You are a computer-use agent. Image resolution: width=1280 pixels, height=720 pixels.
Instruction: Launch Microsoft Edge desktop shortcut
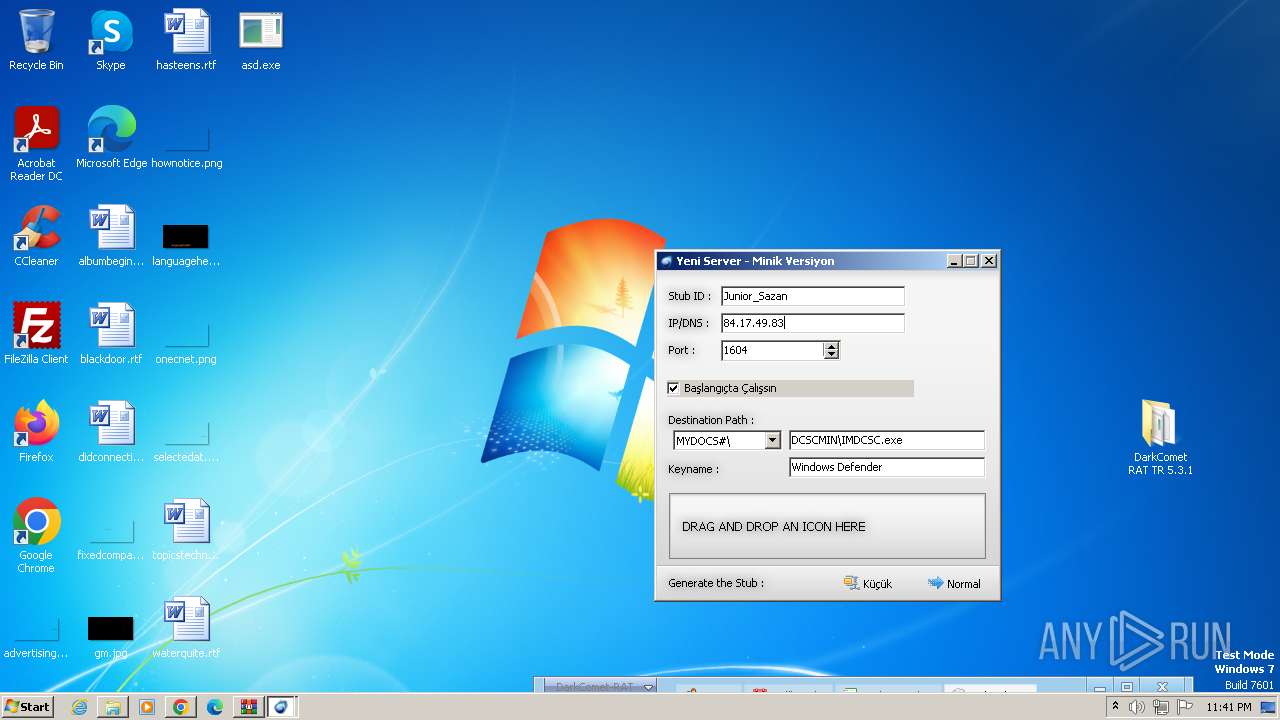coord(111,138)
